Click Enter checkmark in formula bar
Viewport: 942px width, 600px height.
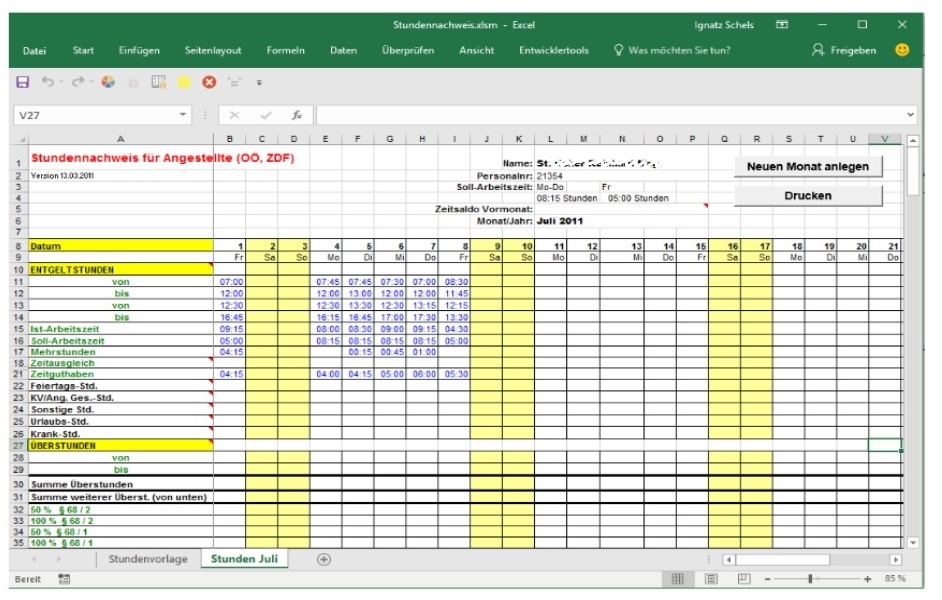(266, 115)
